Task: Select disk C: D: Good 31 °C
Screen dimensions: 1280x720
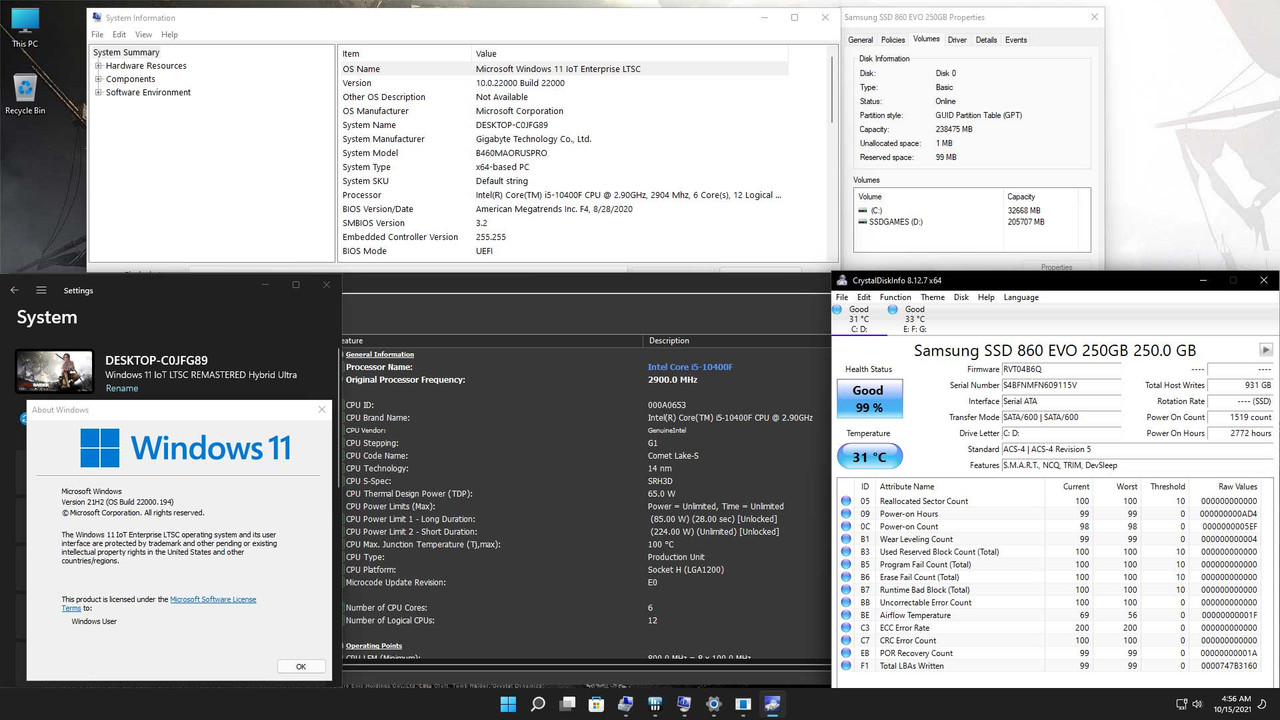Action: (x=859, y=320)
